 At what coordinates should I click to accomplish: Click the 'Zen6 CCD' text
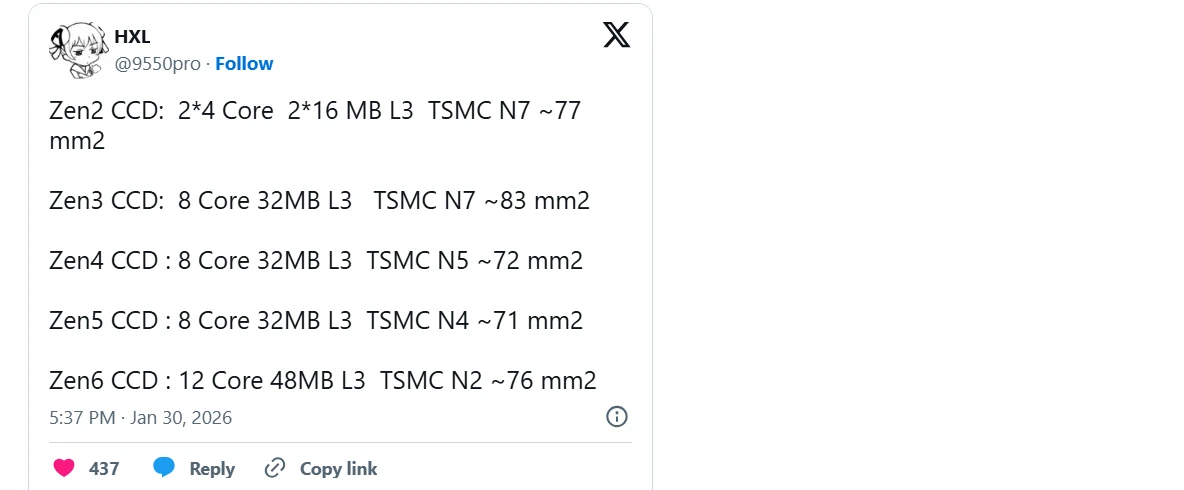[103, 381]
